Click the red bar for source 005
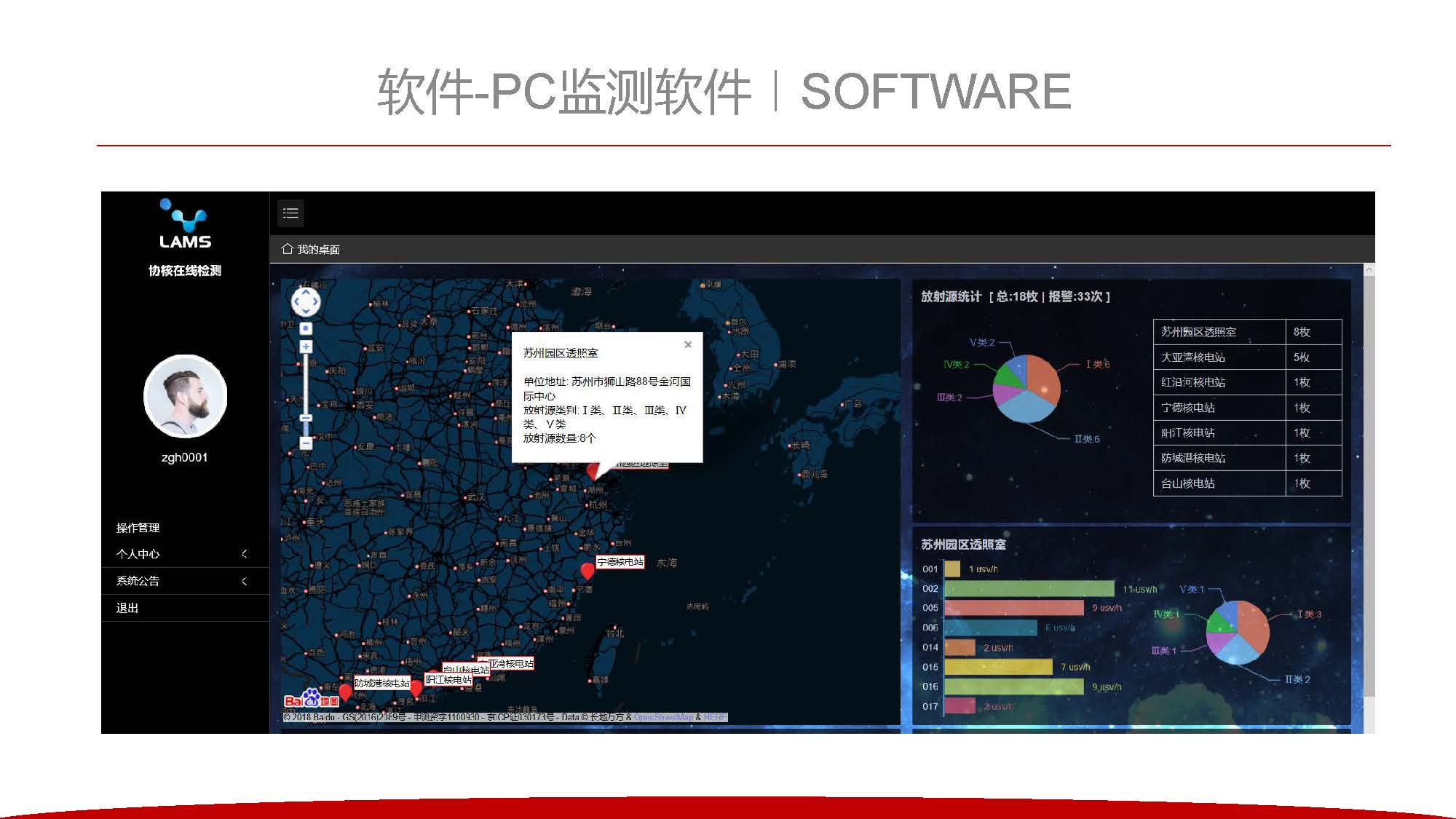The width and height of the screenshot is (1456, 819). 1015,608
